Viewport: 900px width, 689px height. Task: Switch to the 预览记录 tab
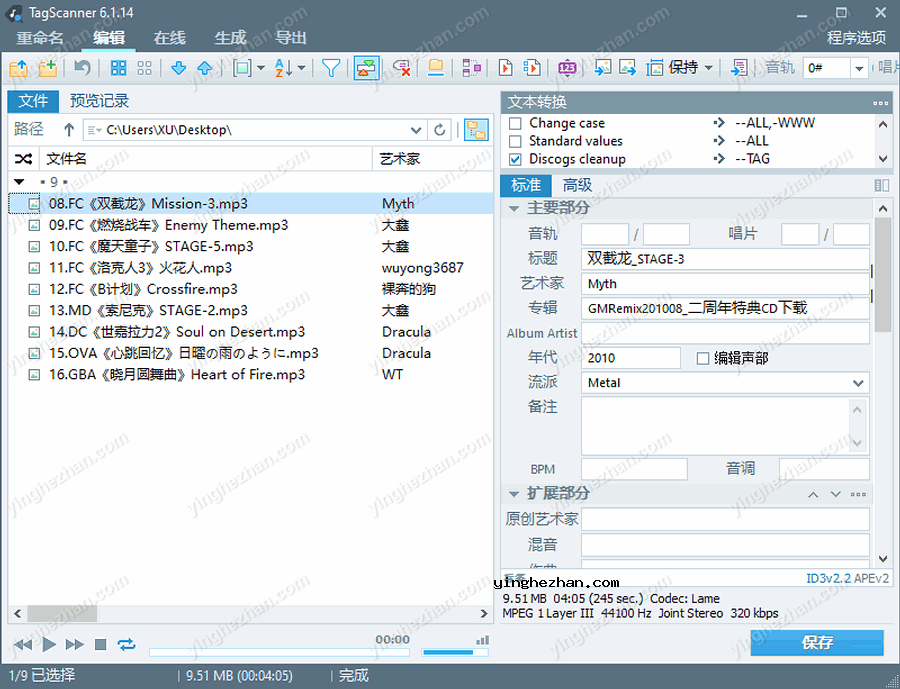pyautogui.click(x=99, y=101)
